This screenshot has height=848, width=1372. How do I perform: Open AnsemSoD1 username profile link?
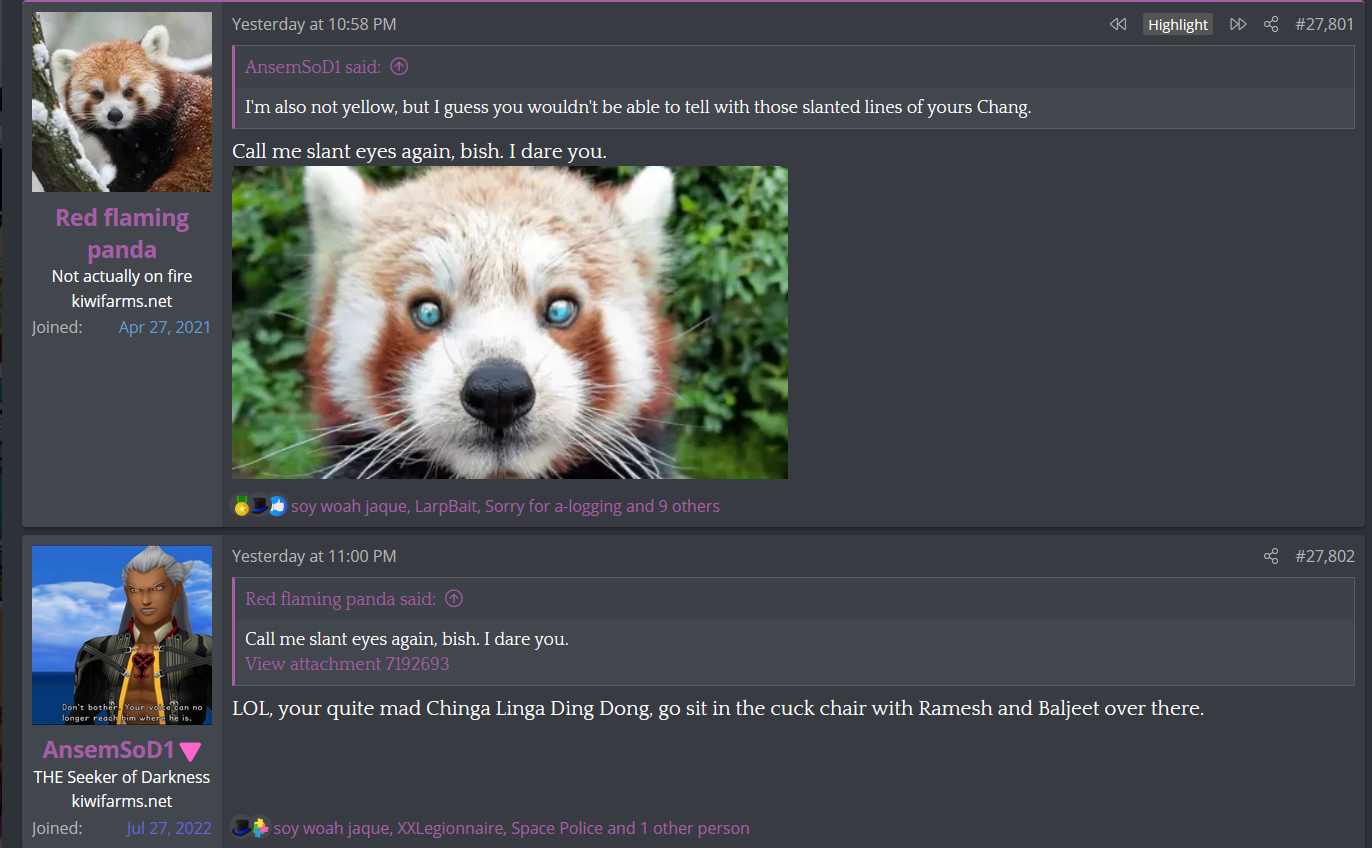pyautogui.click(x=109, y=750)
